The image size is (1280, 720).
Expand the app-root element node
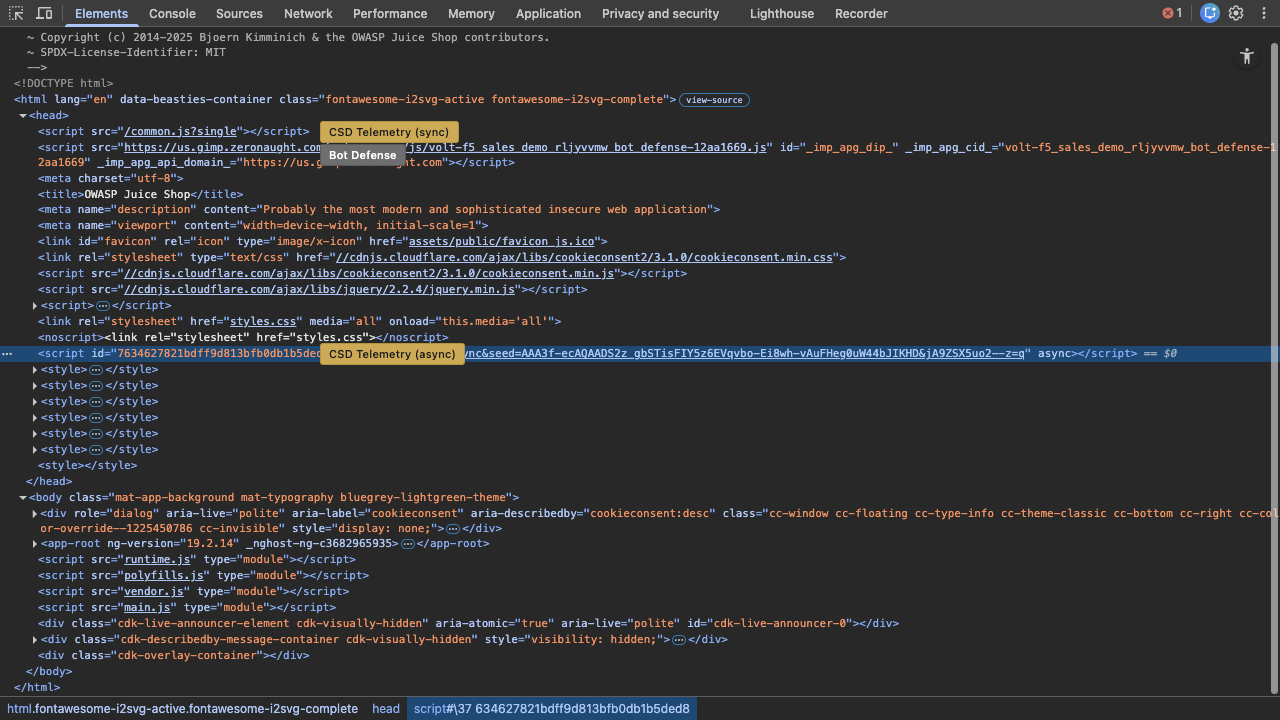[x=34, y=543]
